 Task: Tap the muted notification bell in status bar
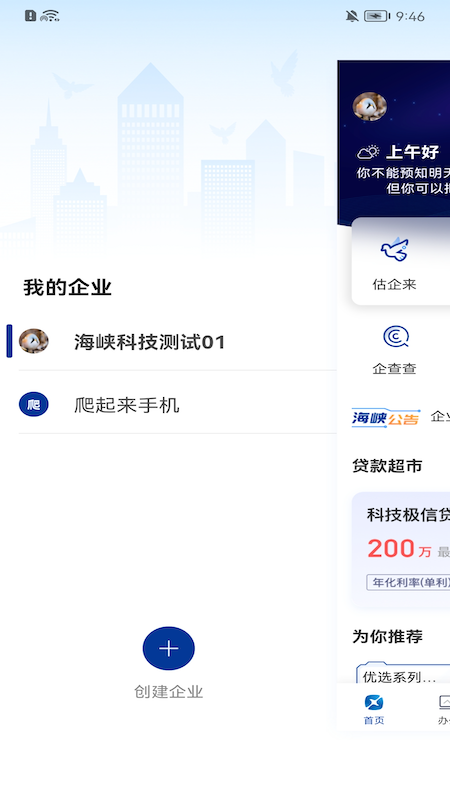tap(352, 16)
